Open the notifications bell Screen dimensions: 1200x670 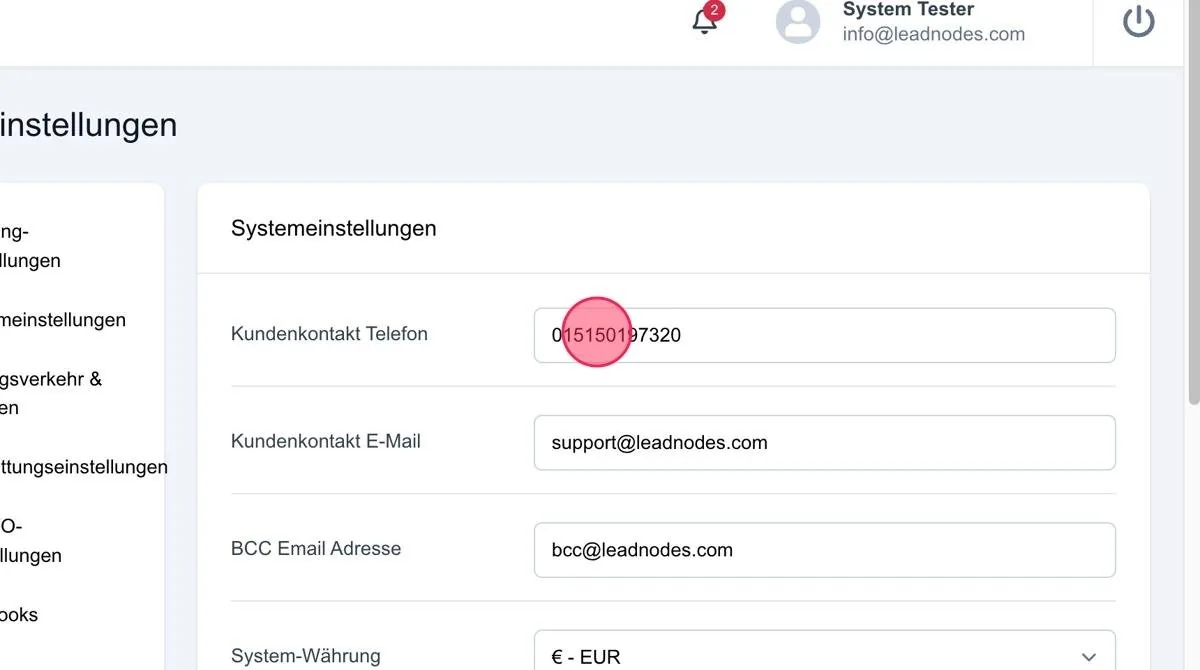(705, 21)
